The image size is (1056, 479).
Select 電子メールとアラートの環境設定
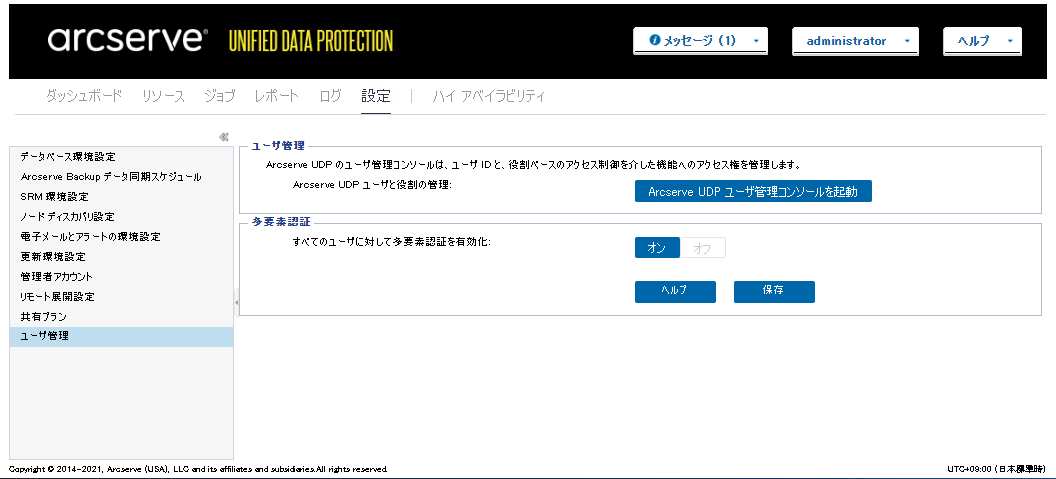pos(121,236)
